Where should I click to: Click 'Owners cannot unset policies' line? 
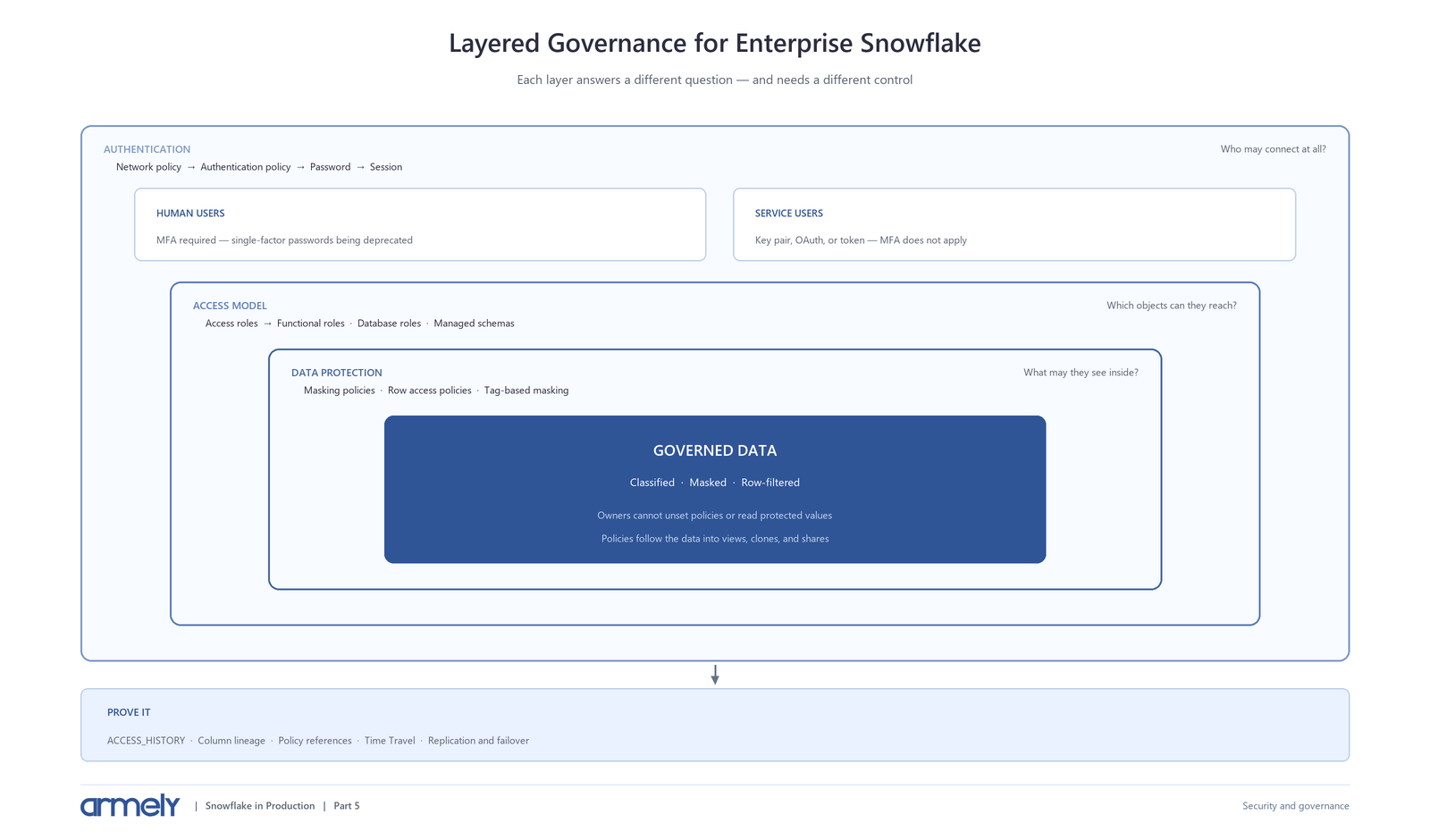[715, 516]
